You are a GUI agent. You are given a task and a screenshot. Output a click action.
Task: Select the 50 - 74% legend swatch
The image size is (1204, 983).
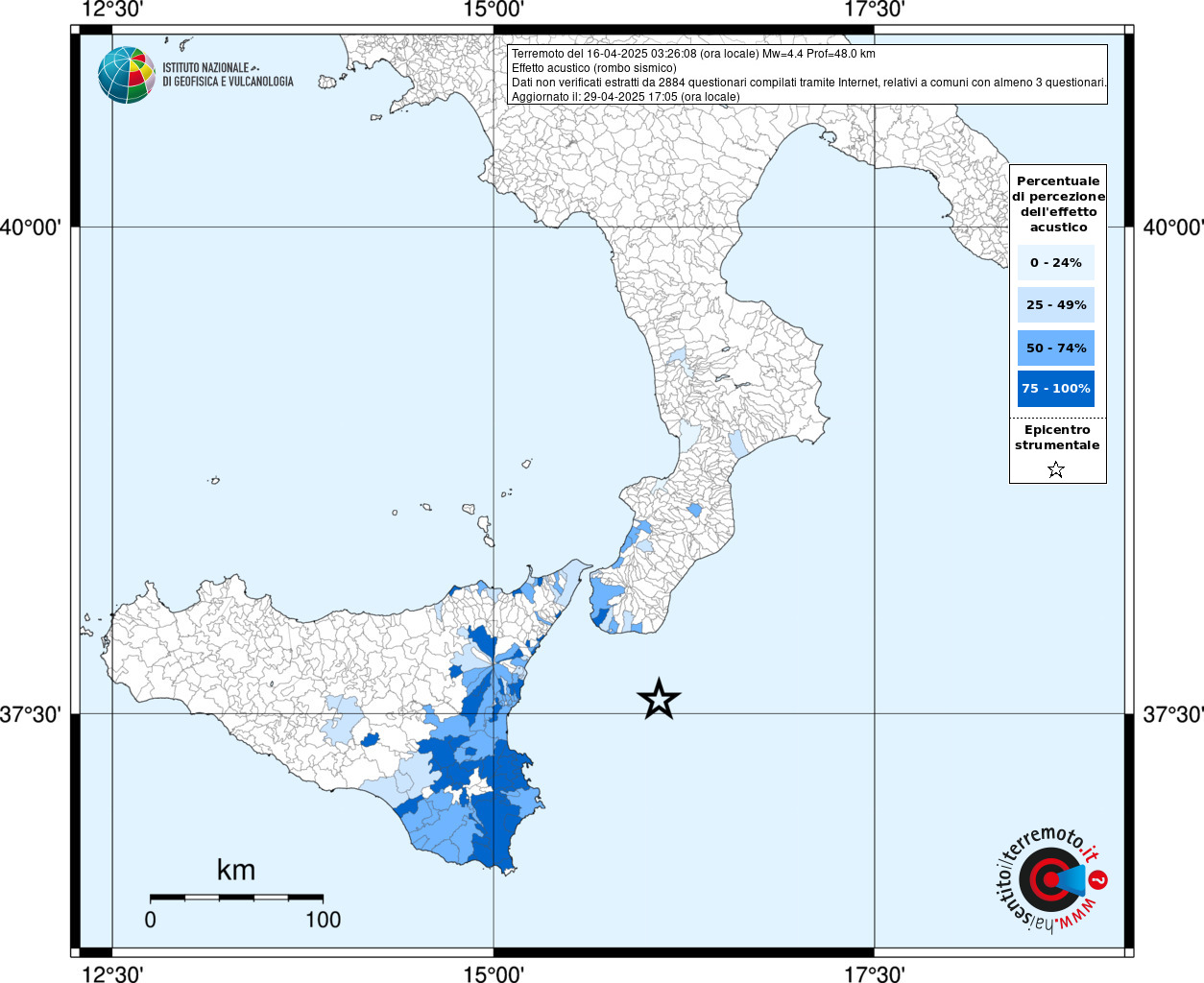click(1056, 348)
